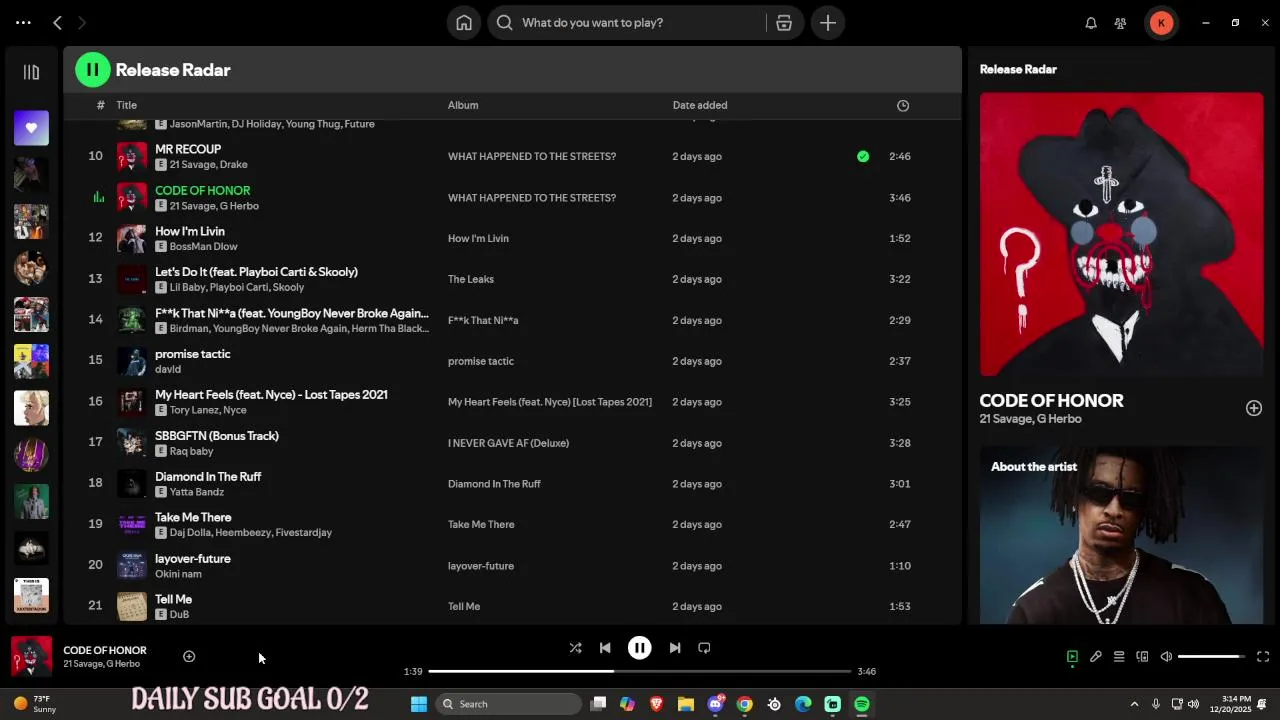Viewport: 1280px width, 720px height.
Task: Open artist link 'Okini nam'
Action: 178,574
